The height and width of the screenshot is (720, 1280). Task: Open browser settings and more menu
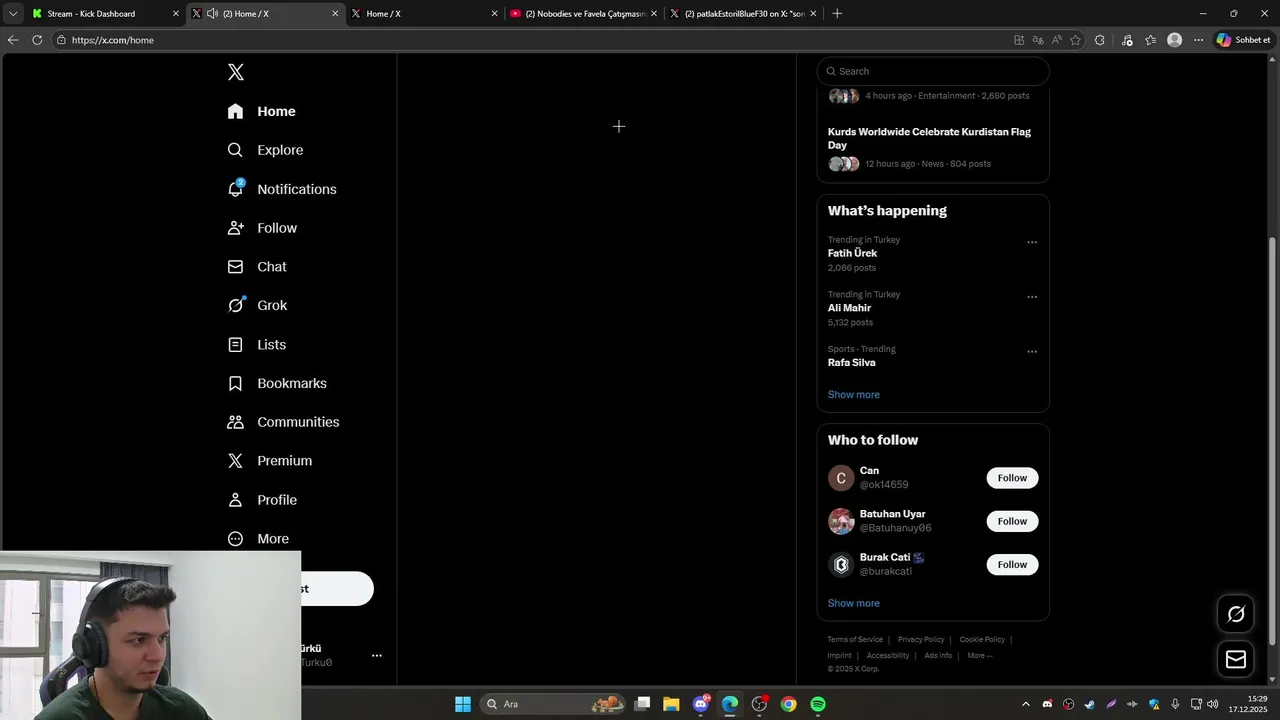[x=1198, y=40]
